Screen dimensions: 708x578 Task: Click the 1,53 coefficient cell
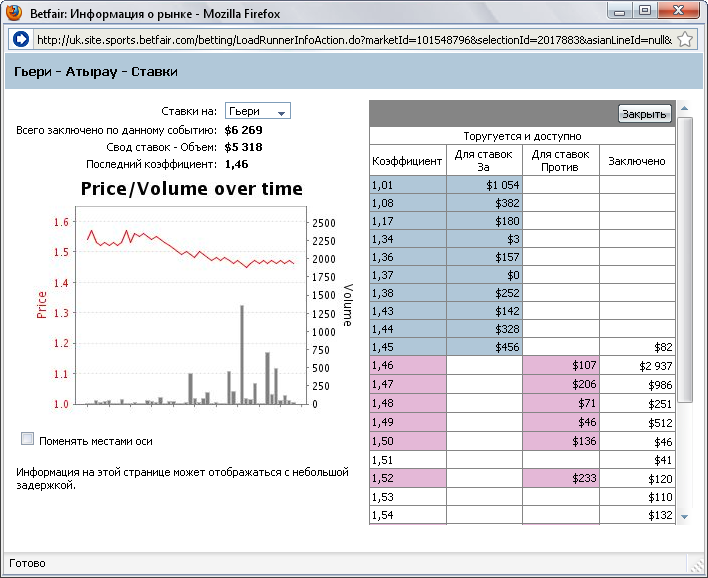[408, 497]
